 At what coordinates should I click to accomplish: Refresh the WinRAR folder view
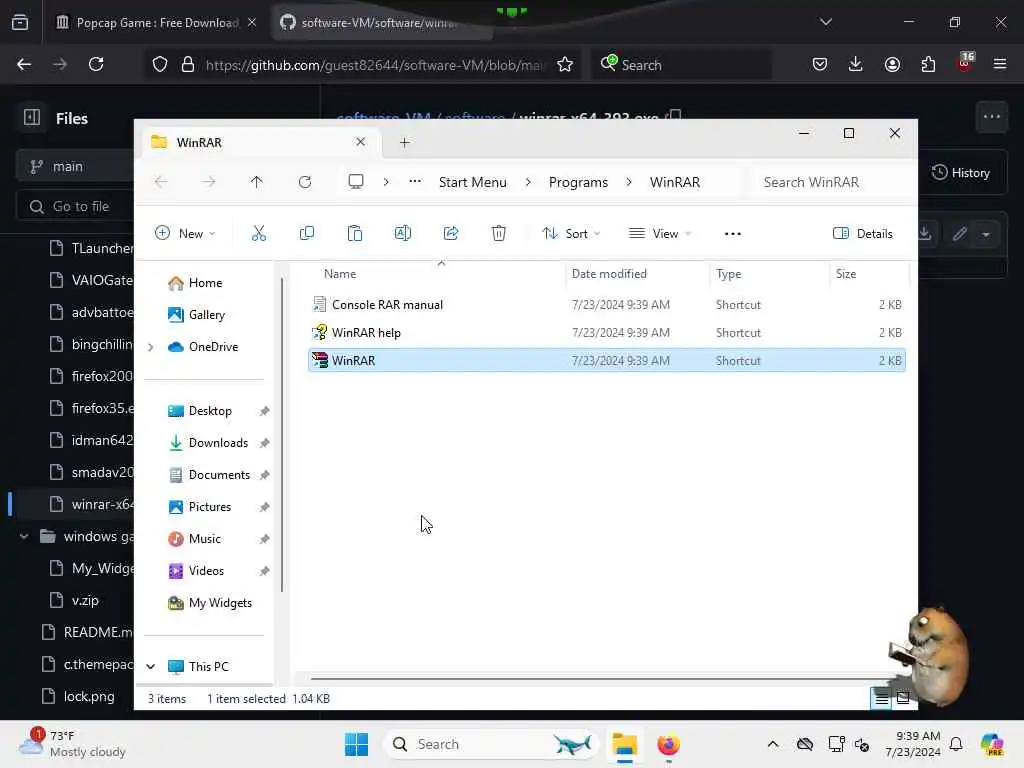tap(304, 182)
